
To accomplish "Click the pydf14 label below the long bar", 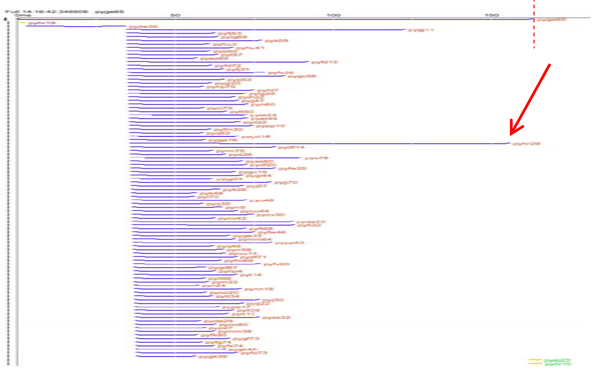I will pos(291,147).
